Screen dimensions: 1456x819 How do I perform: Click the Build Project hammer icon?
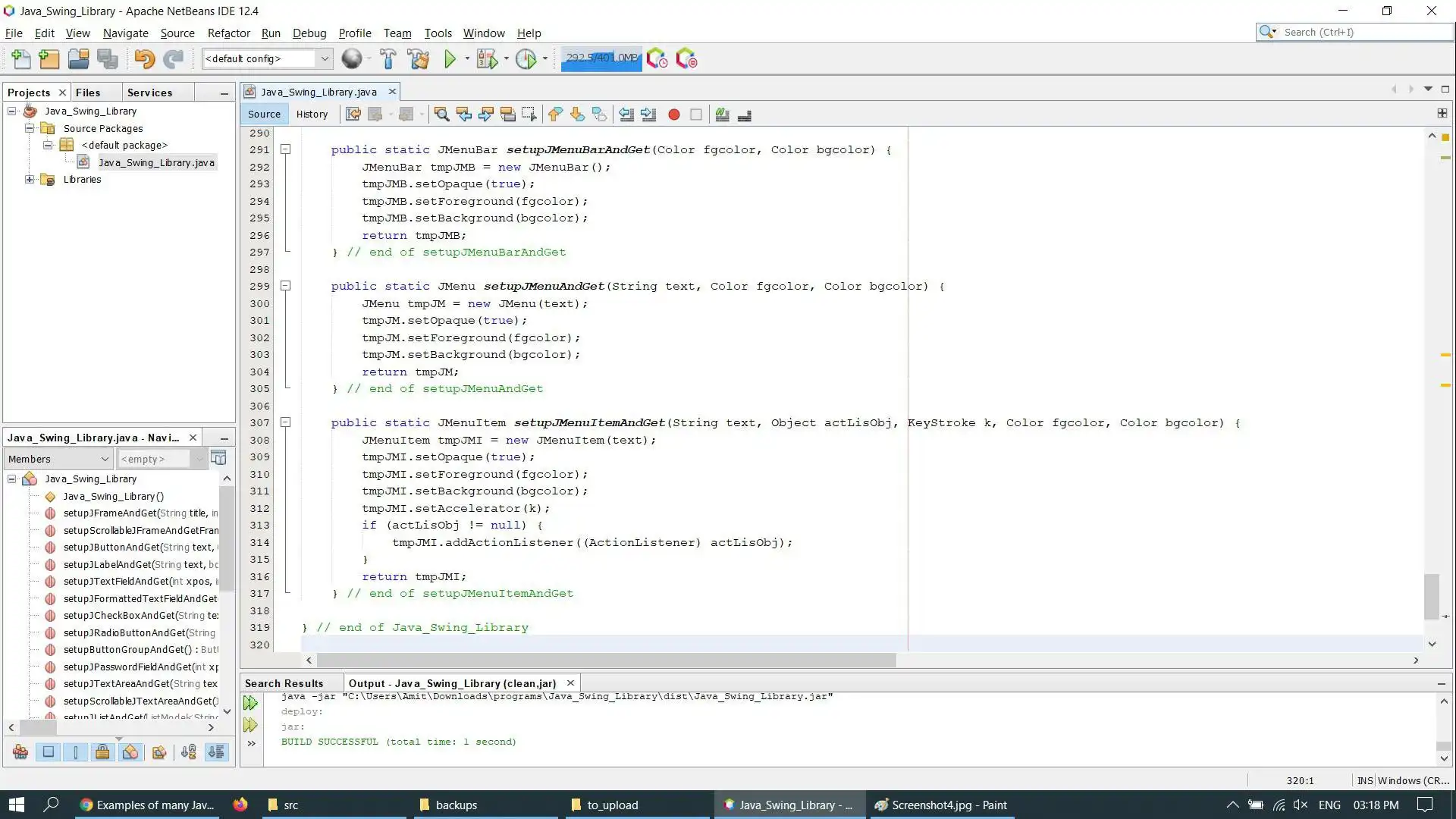(x=388, y=58)
